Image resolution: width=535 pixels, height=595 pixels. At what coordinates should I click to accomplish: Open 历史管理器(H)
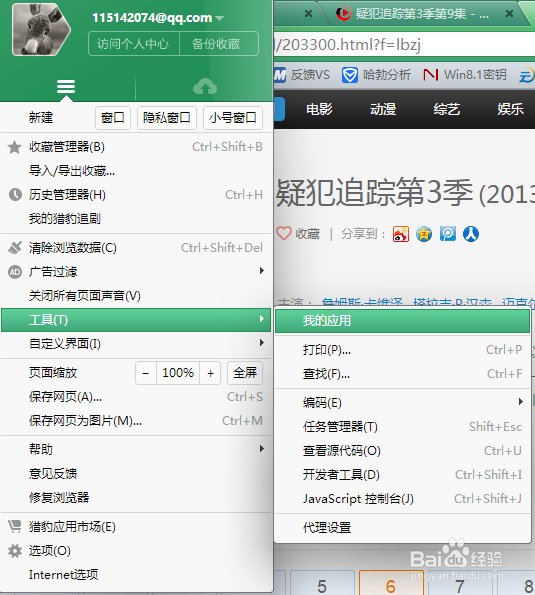[x=136, y=195]
